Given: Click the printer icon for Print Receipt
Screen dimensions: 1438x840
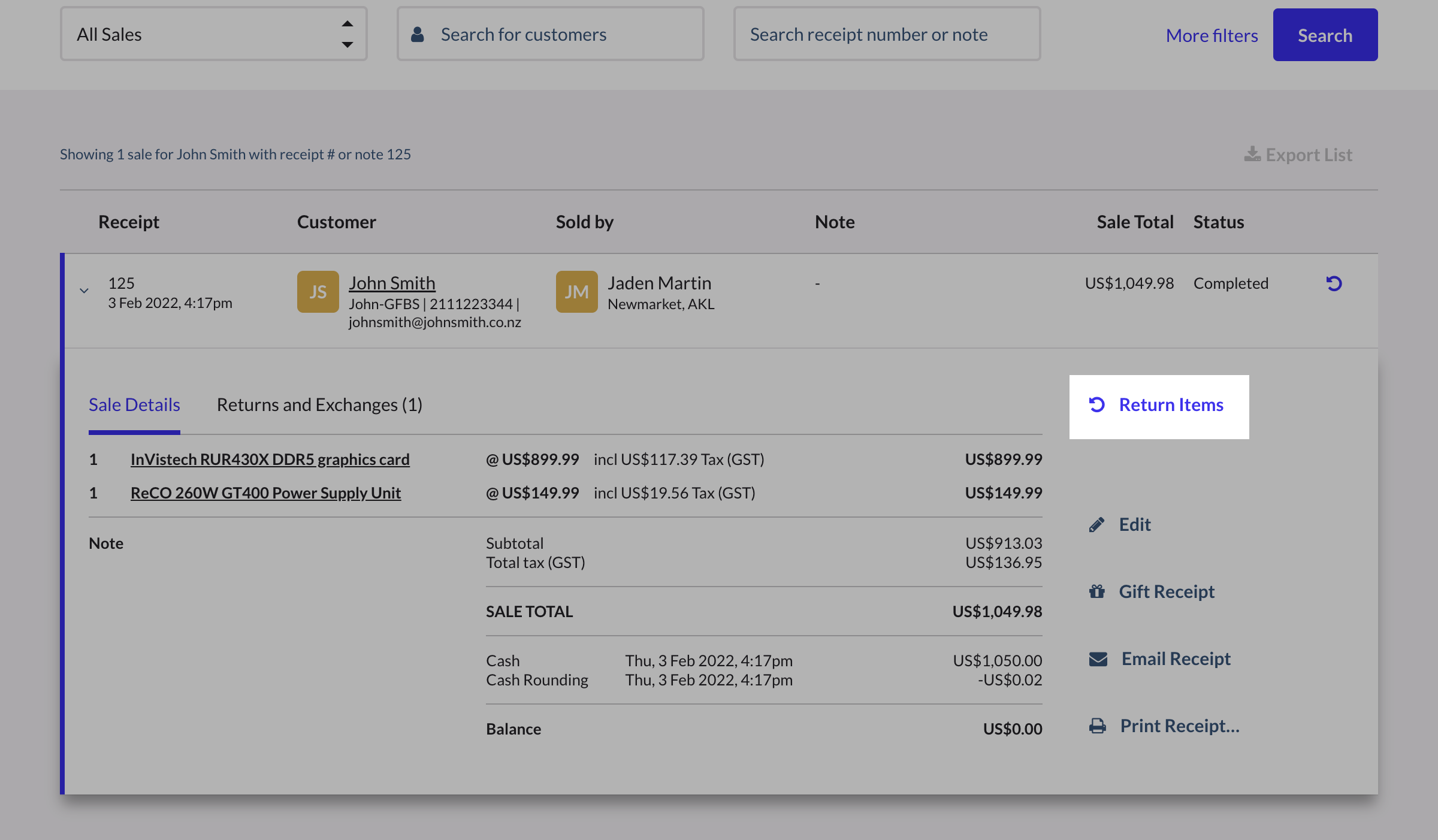Looking at the screenshot, I should point(1097,726).
